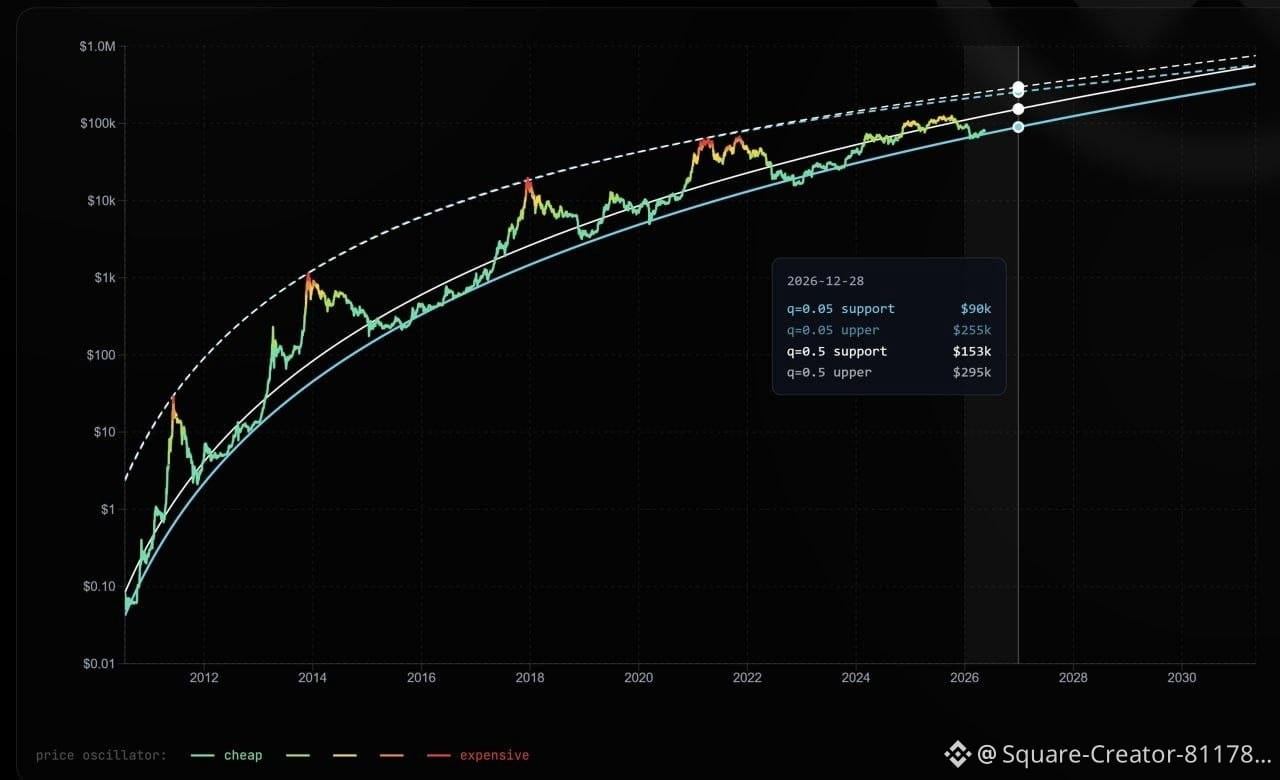Click the 'expensive' legend label
1280x780 pixels.
[494, 755]
